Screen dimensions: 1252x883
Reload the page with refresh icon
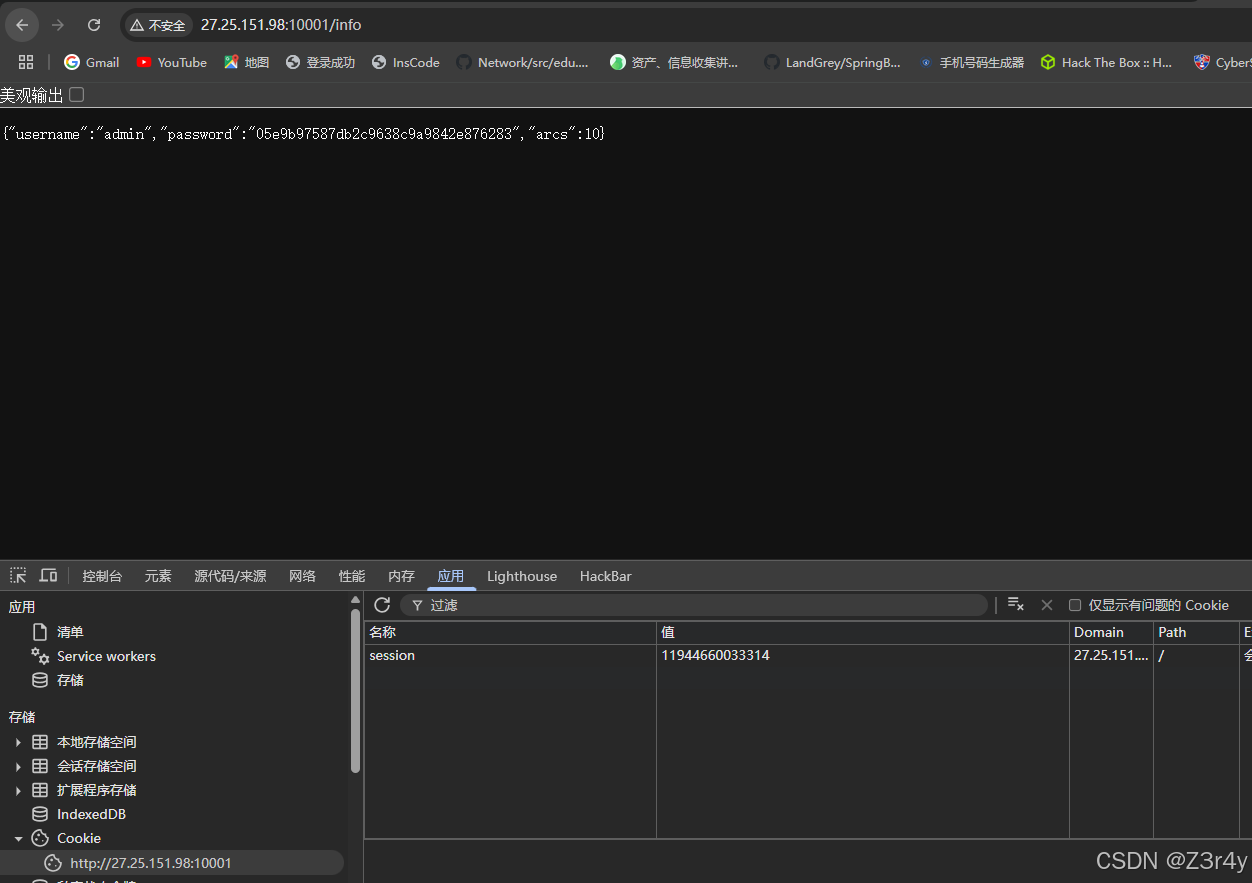[94, 25]
